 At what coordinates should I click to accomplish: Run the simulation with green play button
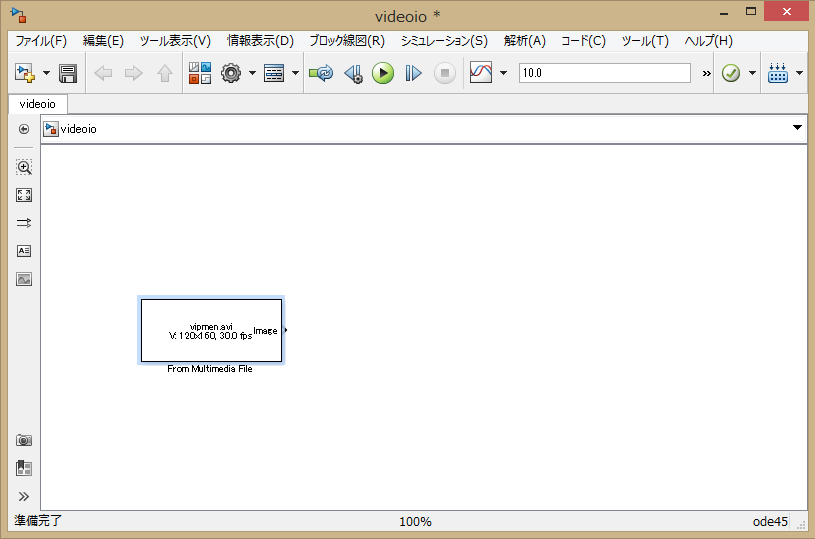[383, 73]
